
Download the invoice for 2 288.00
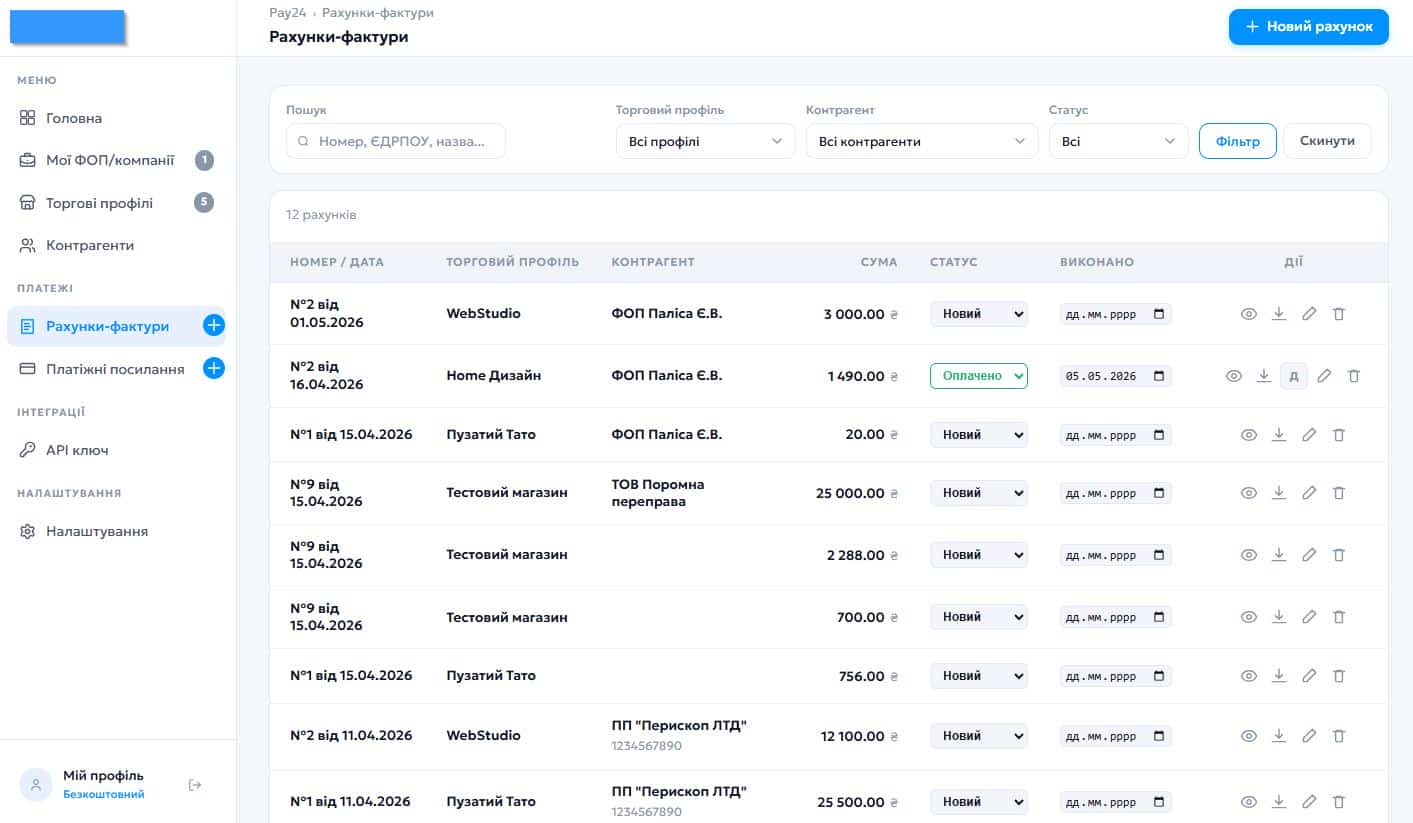click(x=1279, y=555)
